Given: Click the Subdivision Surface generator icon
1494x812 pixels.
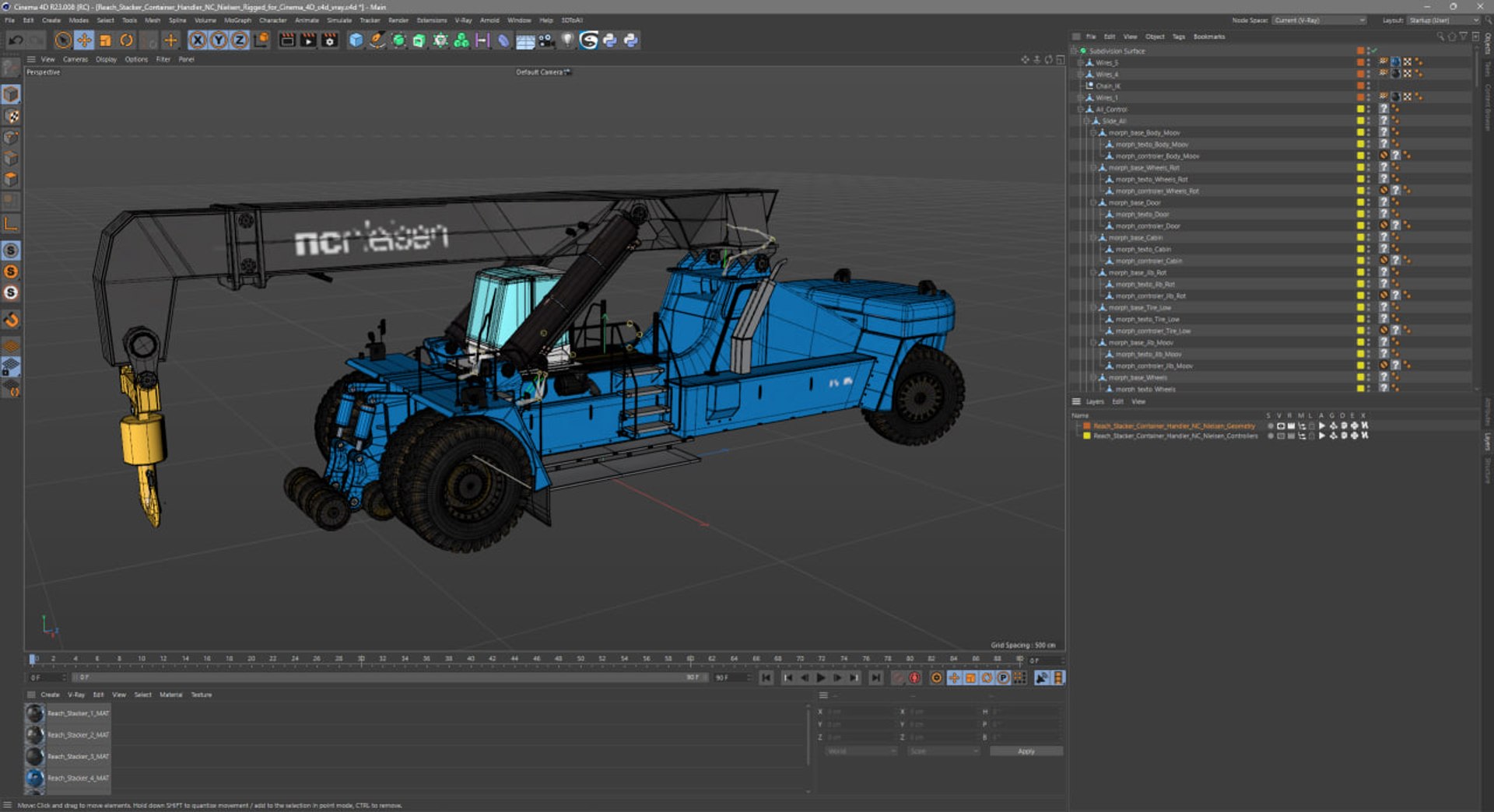Looking at the screenshot, I should 398,40.
